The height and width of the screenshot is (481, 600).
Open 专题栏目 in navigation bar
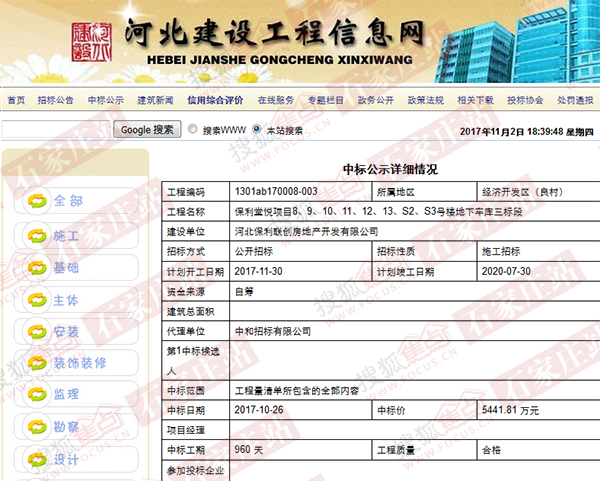326,100
